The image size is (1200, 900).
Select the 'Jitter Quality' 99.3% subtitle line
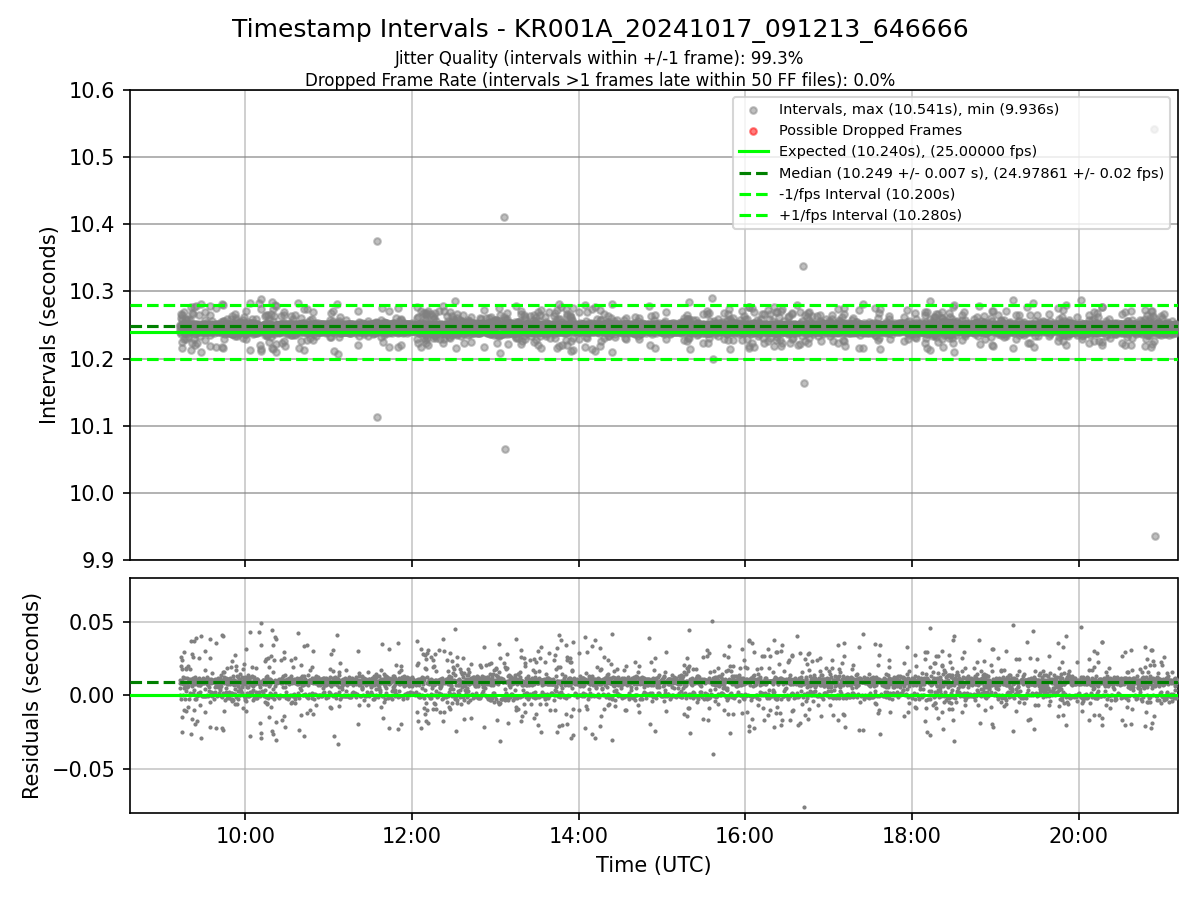(x=599, y=58)
